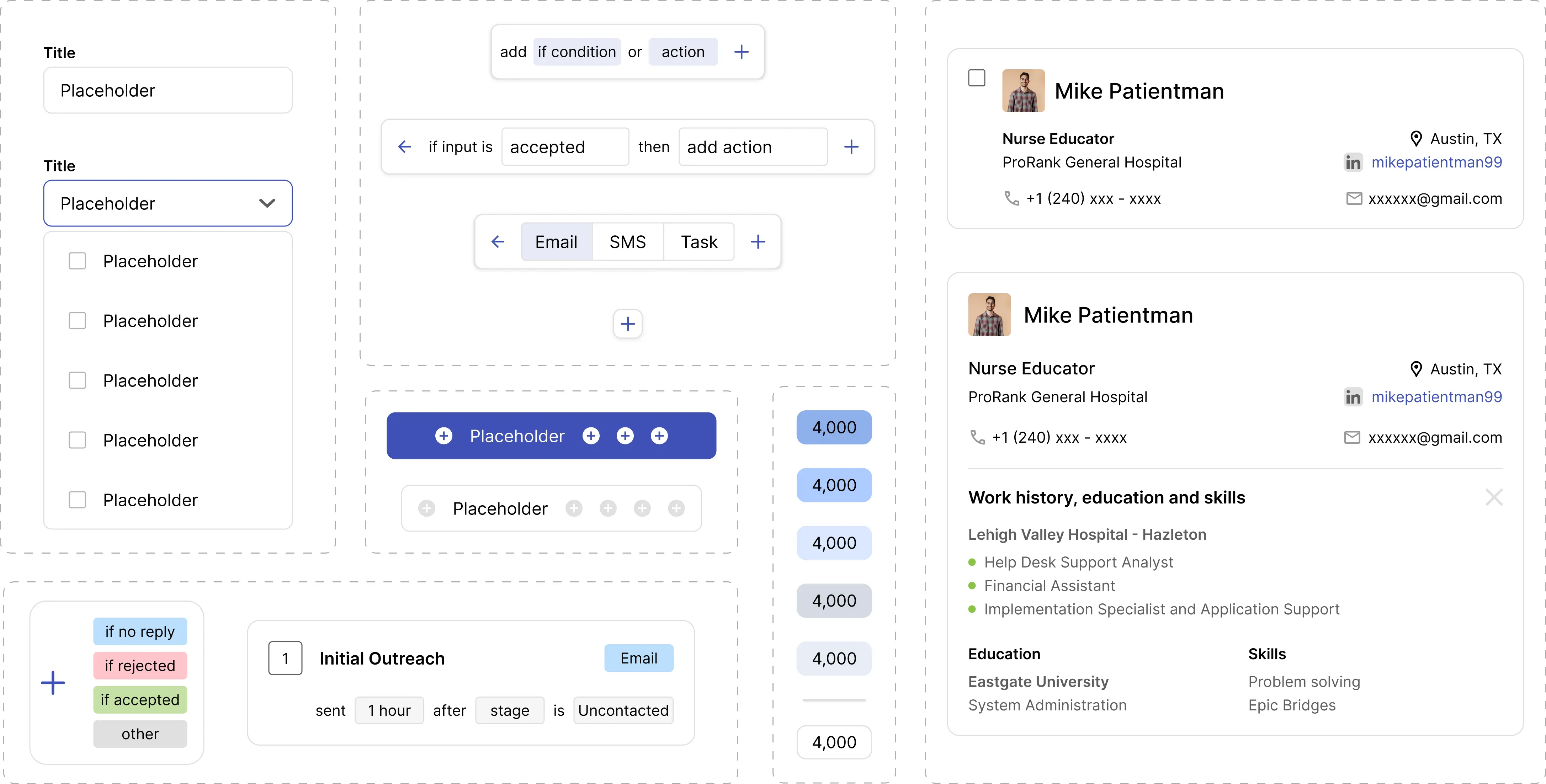Click the 'if rejected' tag
This screenshot has height=784, width=1546.
pos(140,665)
